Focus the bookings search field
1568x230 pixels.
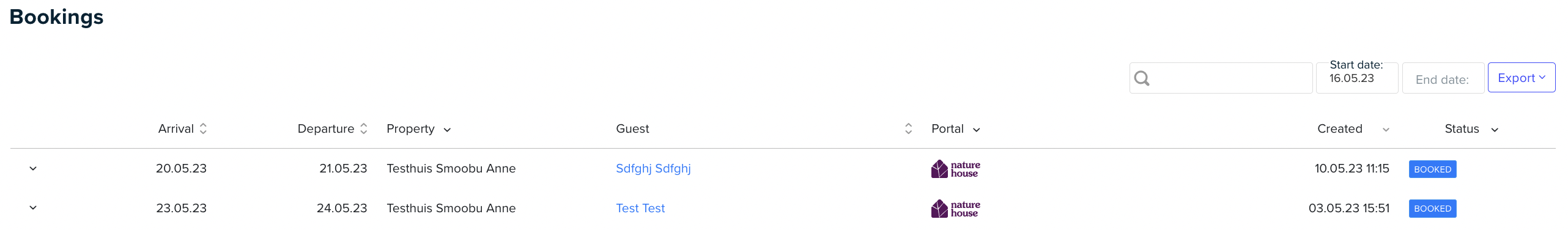(1221, 78)
